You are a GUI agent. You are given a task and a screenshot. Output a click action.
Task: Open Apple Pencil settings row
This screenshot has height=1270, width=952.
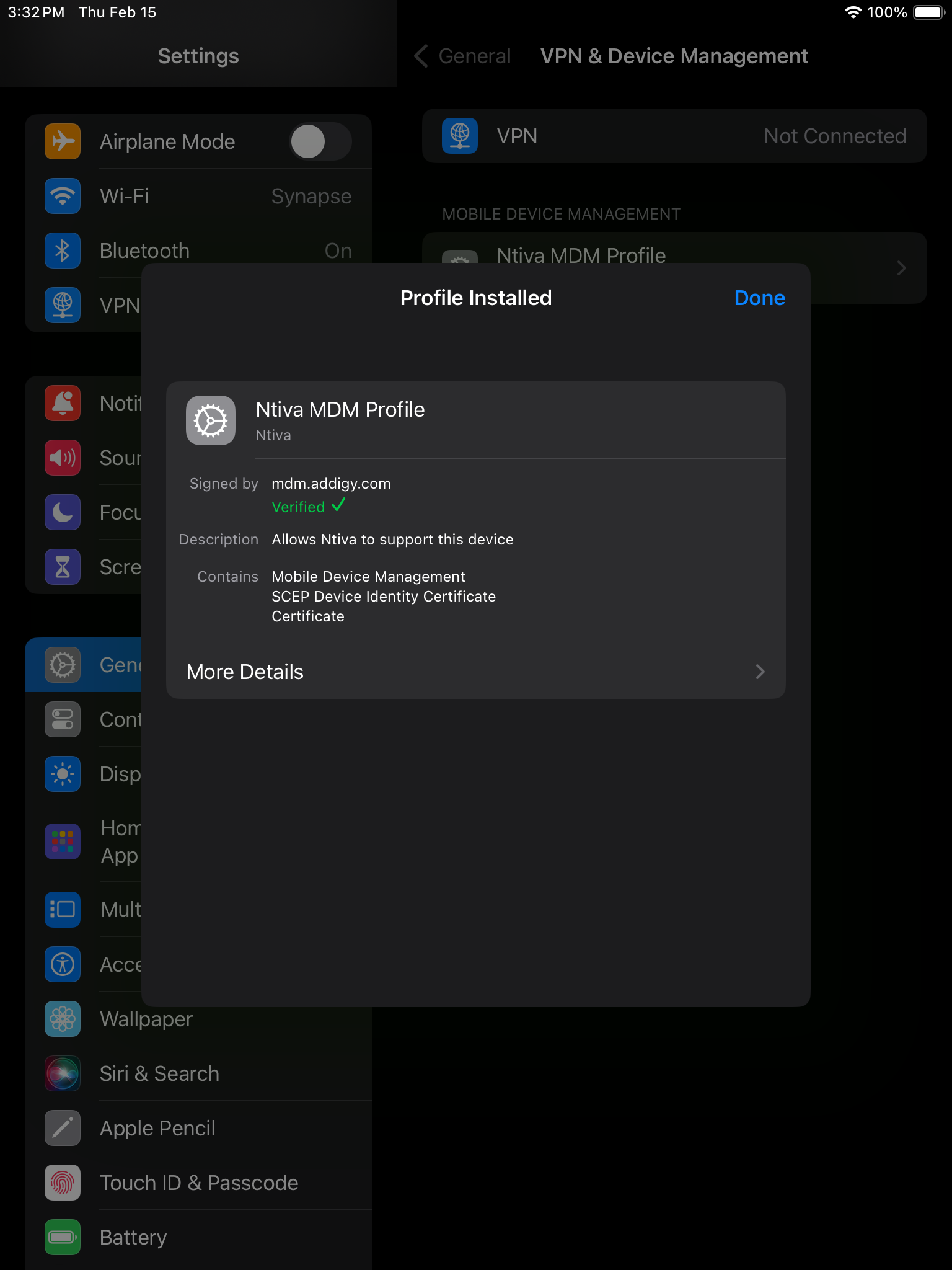(198, 1128)
